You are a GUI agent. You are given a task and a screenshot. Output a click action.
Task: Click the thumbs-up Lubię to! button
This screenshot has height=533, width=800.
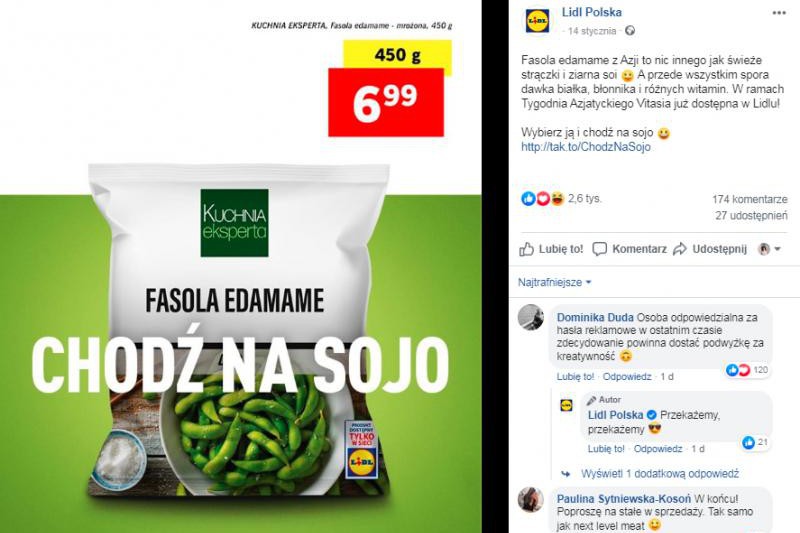click(551, 249)
